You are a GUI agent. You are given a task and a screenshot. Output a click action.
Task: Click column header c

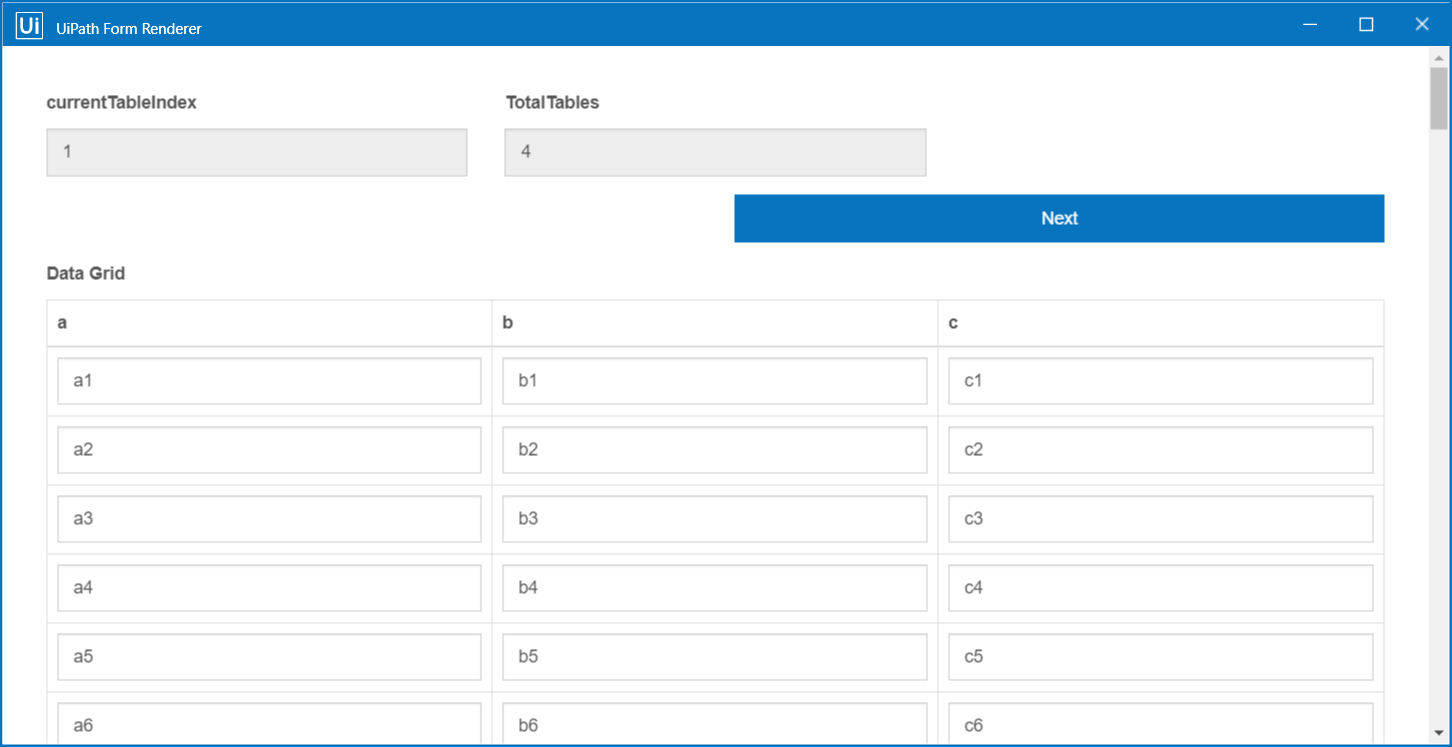pos(953,323)
